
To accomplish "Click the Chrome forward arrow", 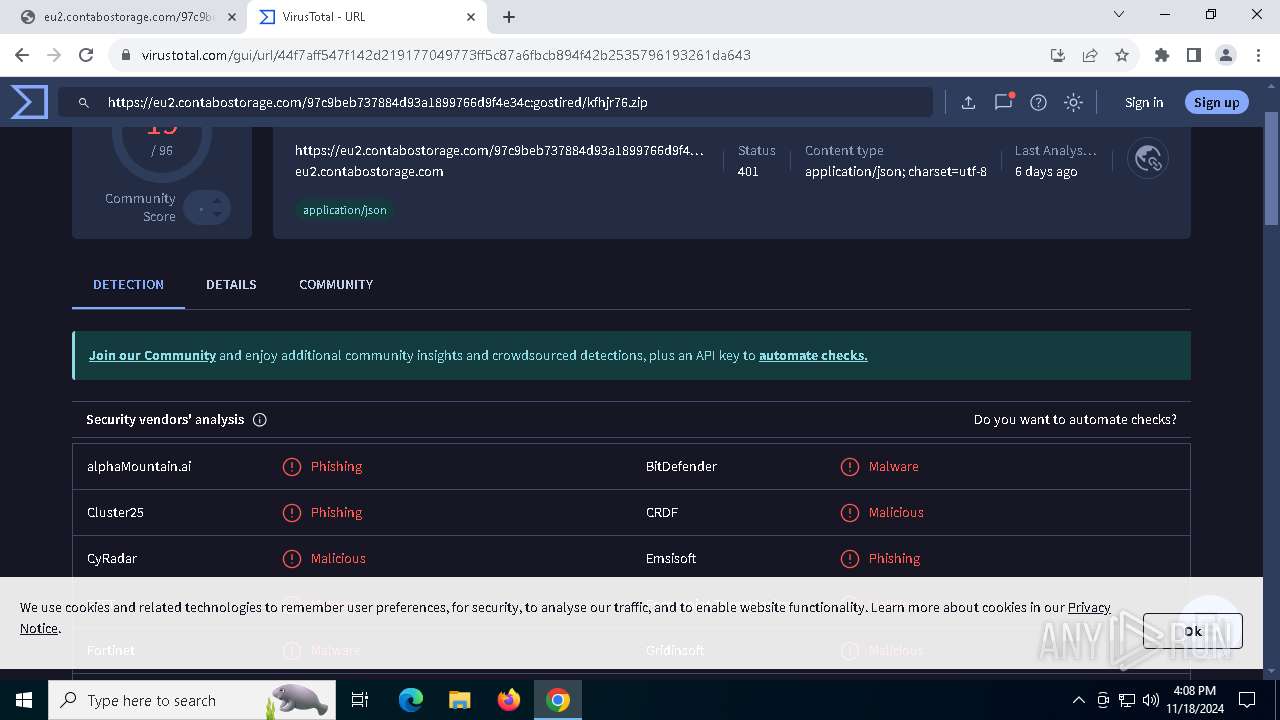I will tap(54, 55).
